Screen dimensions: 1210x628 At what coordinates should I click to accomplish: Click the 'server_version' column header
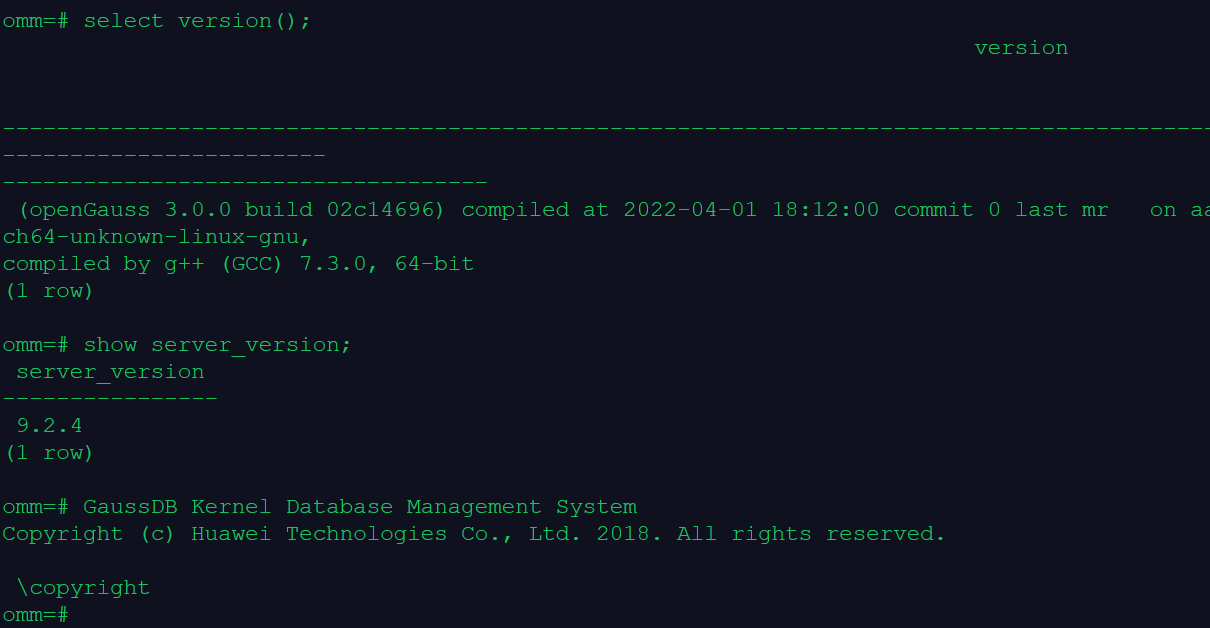[x=110, y=372]
